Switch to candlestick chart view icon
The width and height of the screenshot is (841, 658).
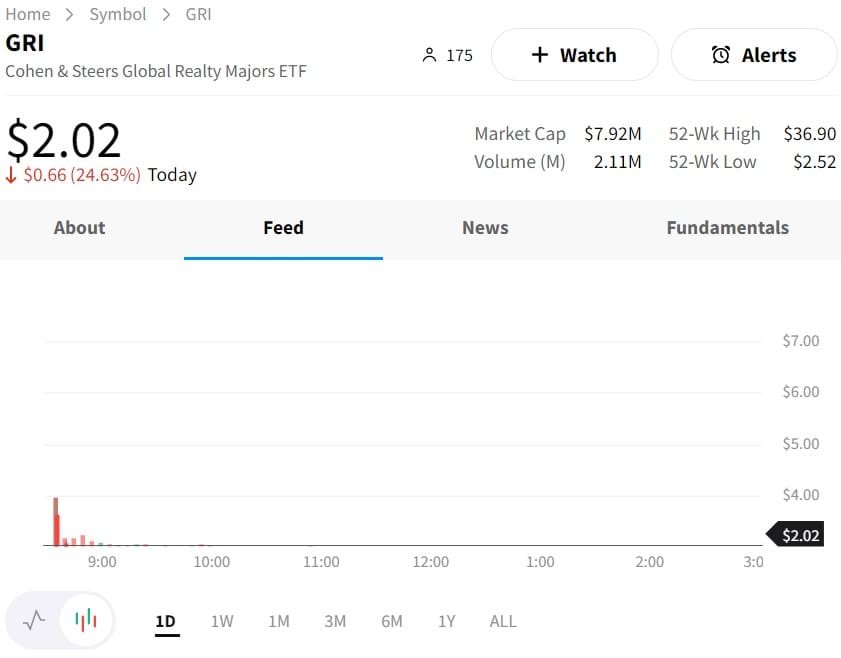coord(86,620)
